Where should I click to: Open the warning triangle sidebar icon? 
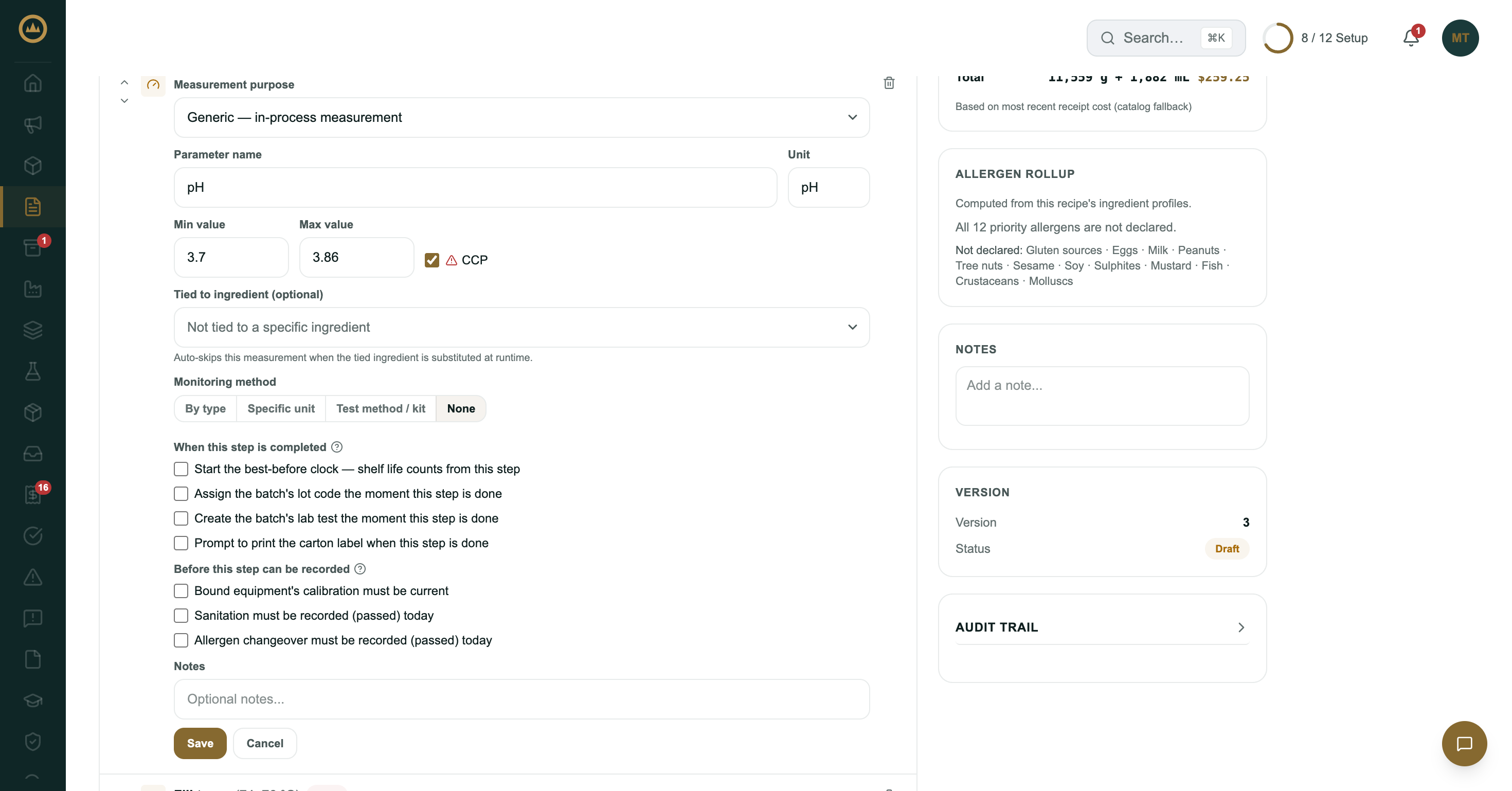tap(33, 577)
